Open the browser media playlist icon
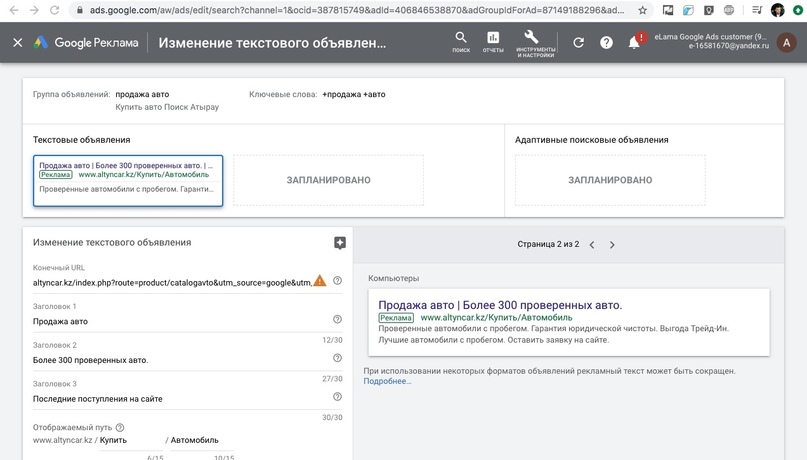The height and width of the screenshot is (460, 807). (x=757, y=10)
